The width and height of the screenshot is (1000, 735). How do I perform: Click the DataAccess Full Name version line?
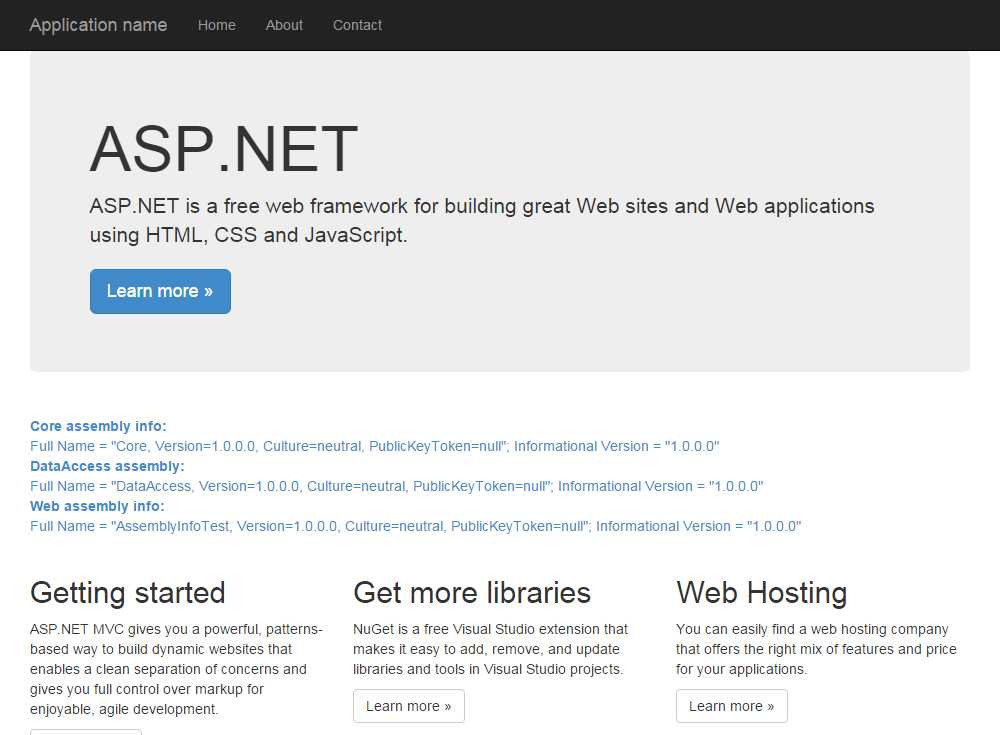[396, 486]
